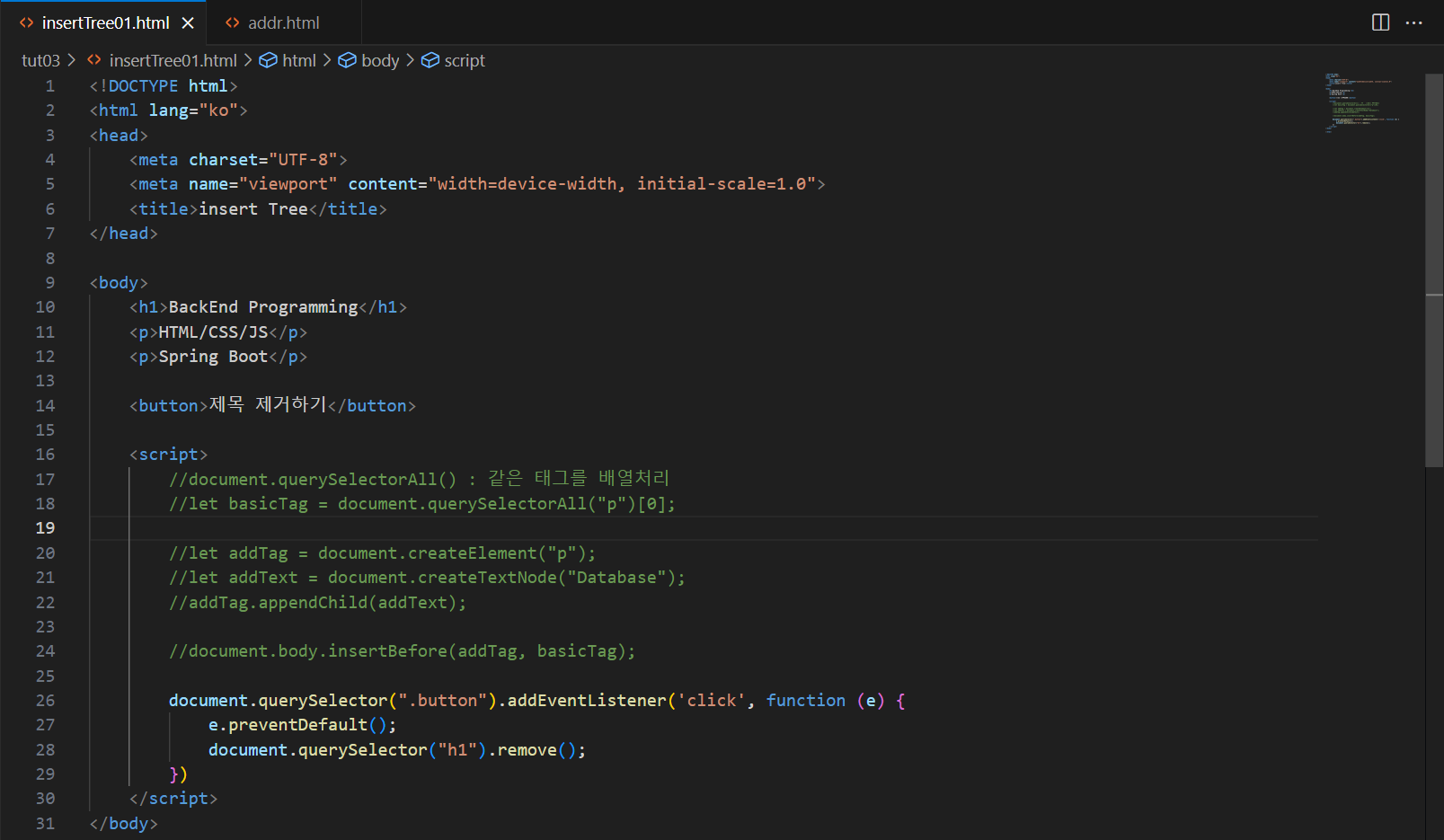Click the ".button" selector string
Viewport: 1444px width, 840px height.
tap(442, 701)
